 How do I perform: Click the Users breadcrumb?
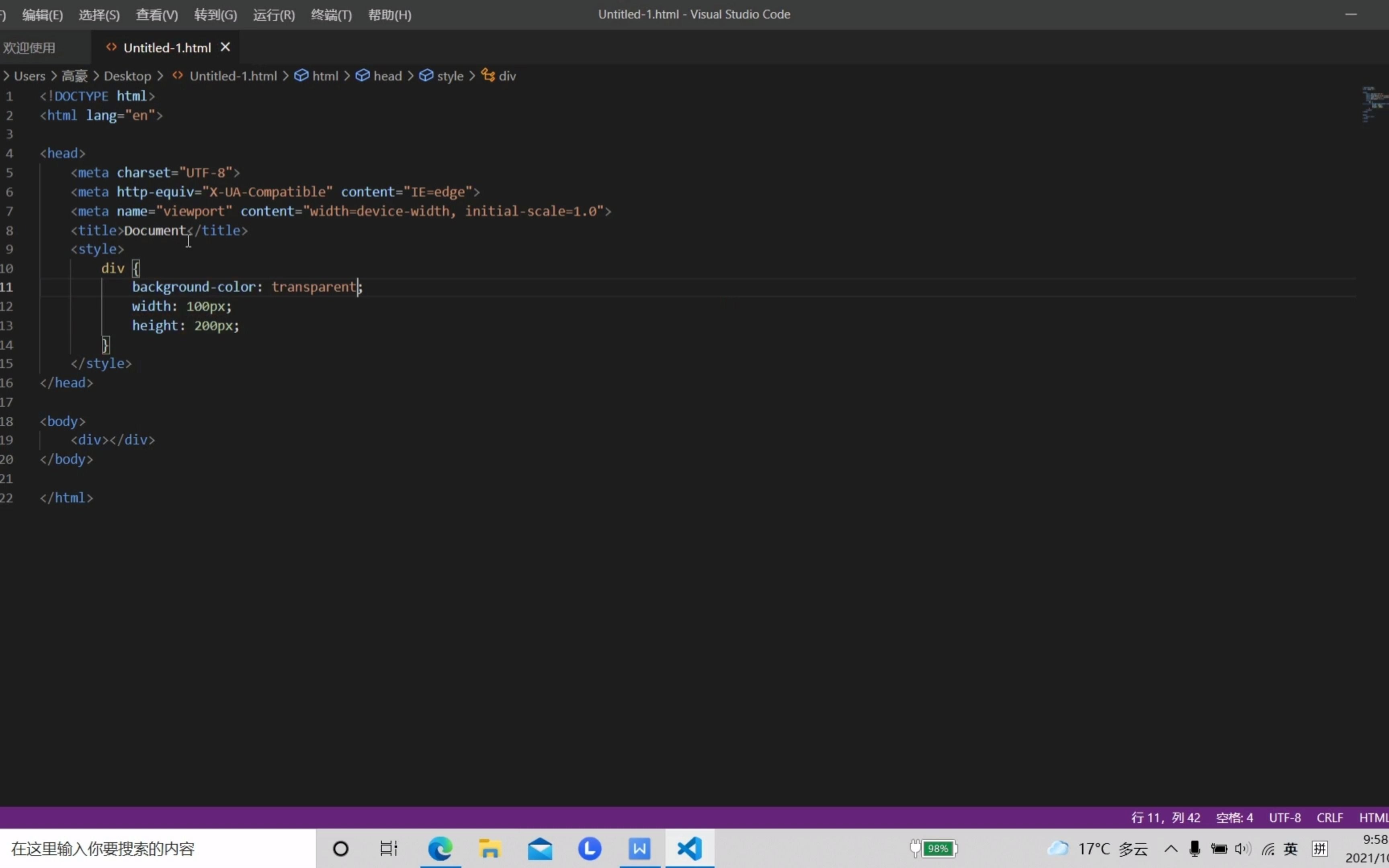[29, 76]
